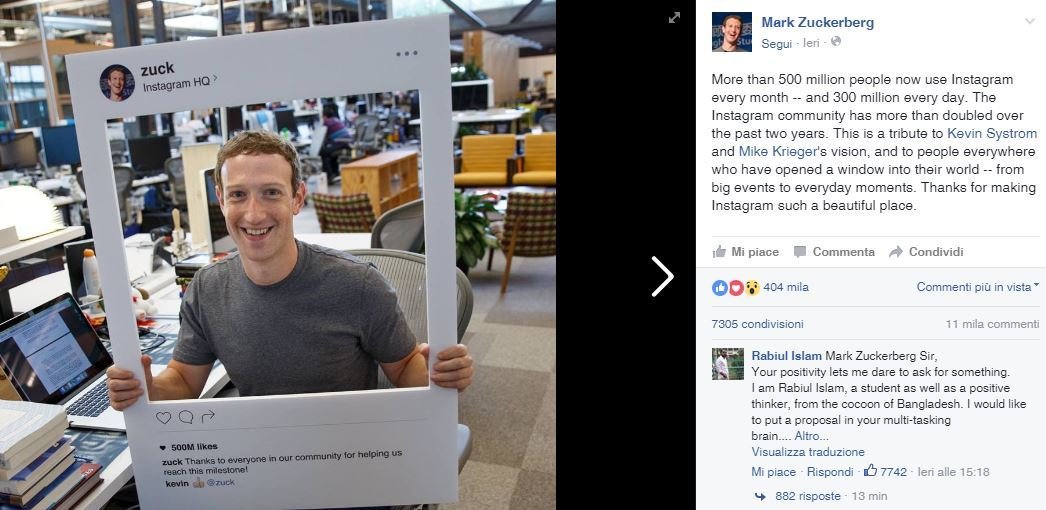The width and height of the screenshot is (1046, 510).
Task: Open Rabiul Islam's avatar thumbnail
Action: click(x=728, y=363)
